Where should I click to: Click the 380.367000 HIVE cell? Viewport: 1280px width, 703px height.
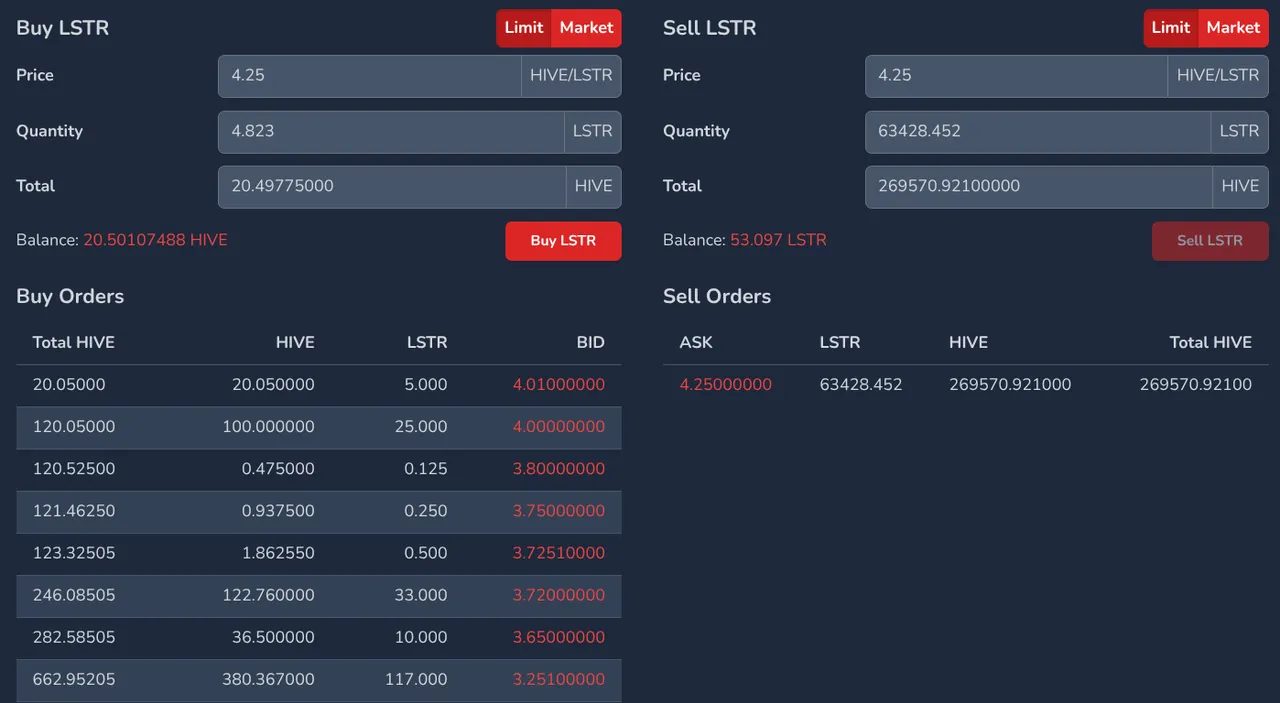tap(268, 679)
